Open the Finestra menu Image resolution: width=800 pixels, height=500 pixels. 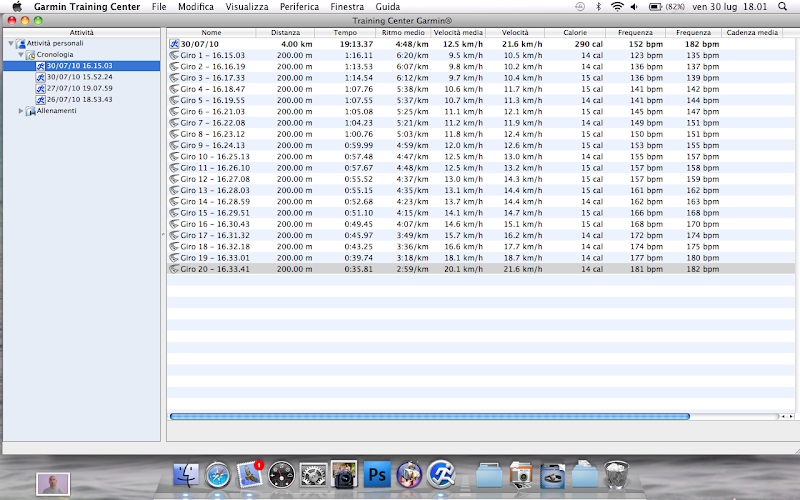tap(347, 7)
